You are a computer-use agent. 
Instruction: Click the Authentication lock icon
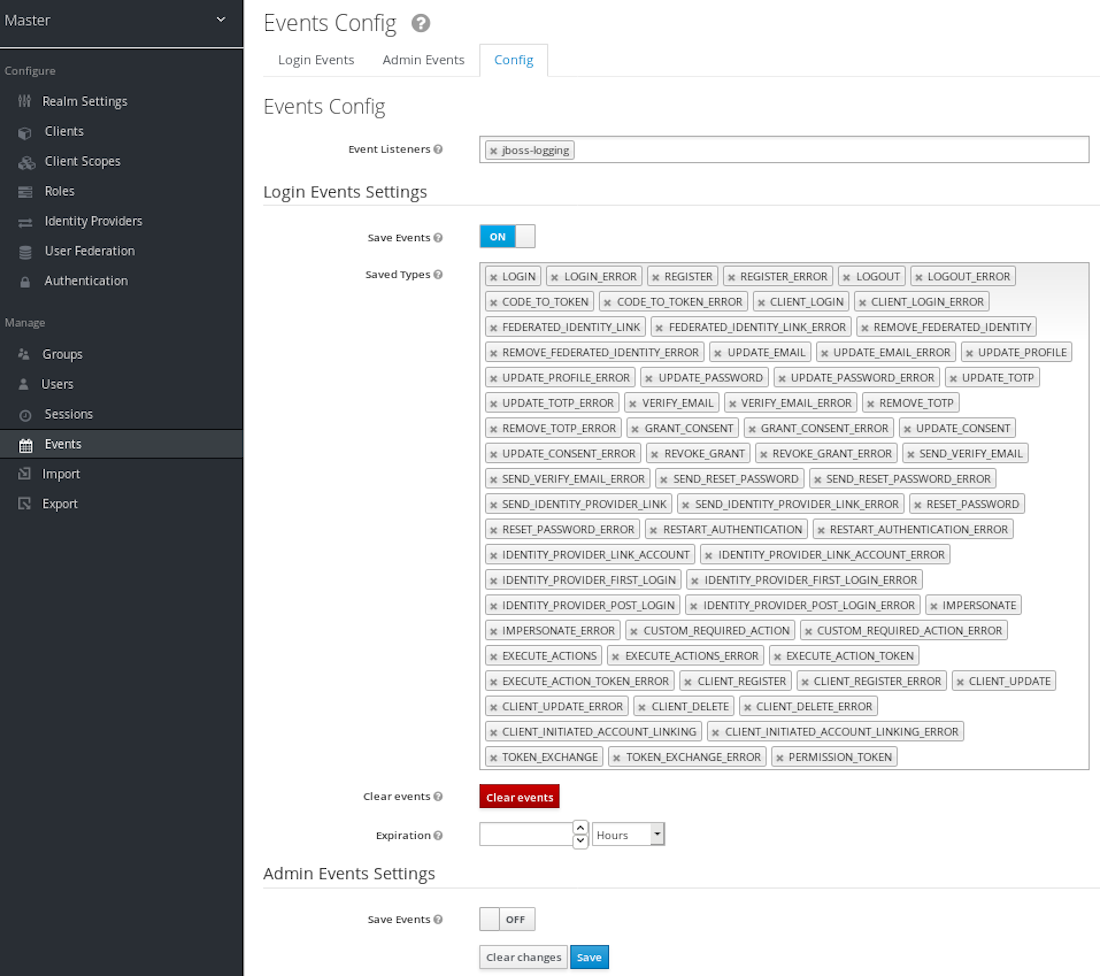(x=25, y=282)
